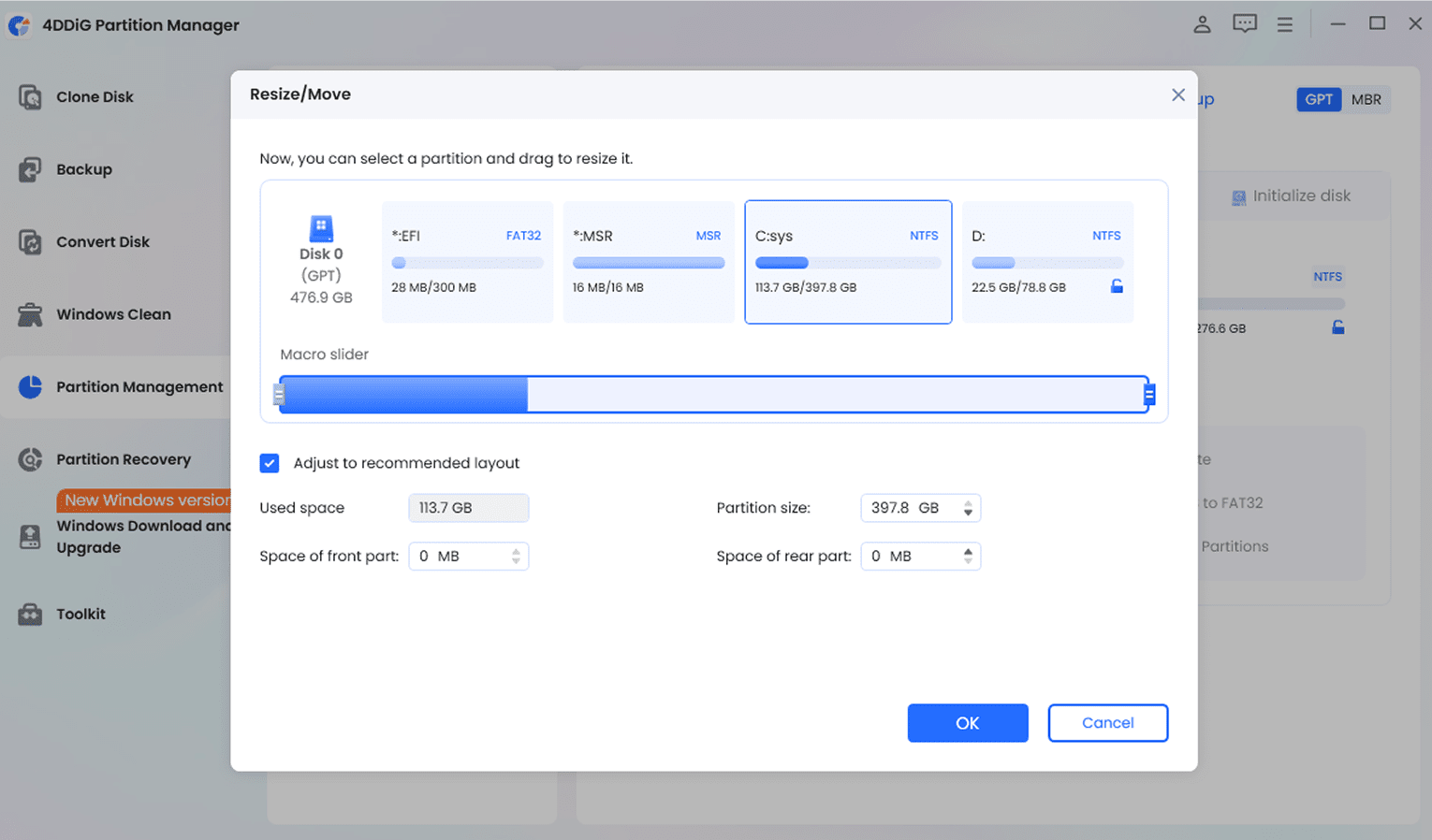Click the lock icon on D: partition
The image size is (1432, 840).
[1117, 286]
